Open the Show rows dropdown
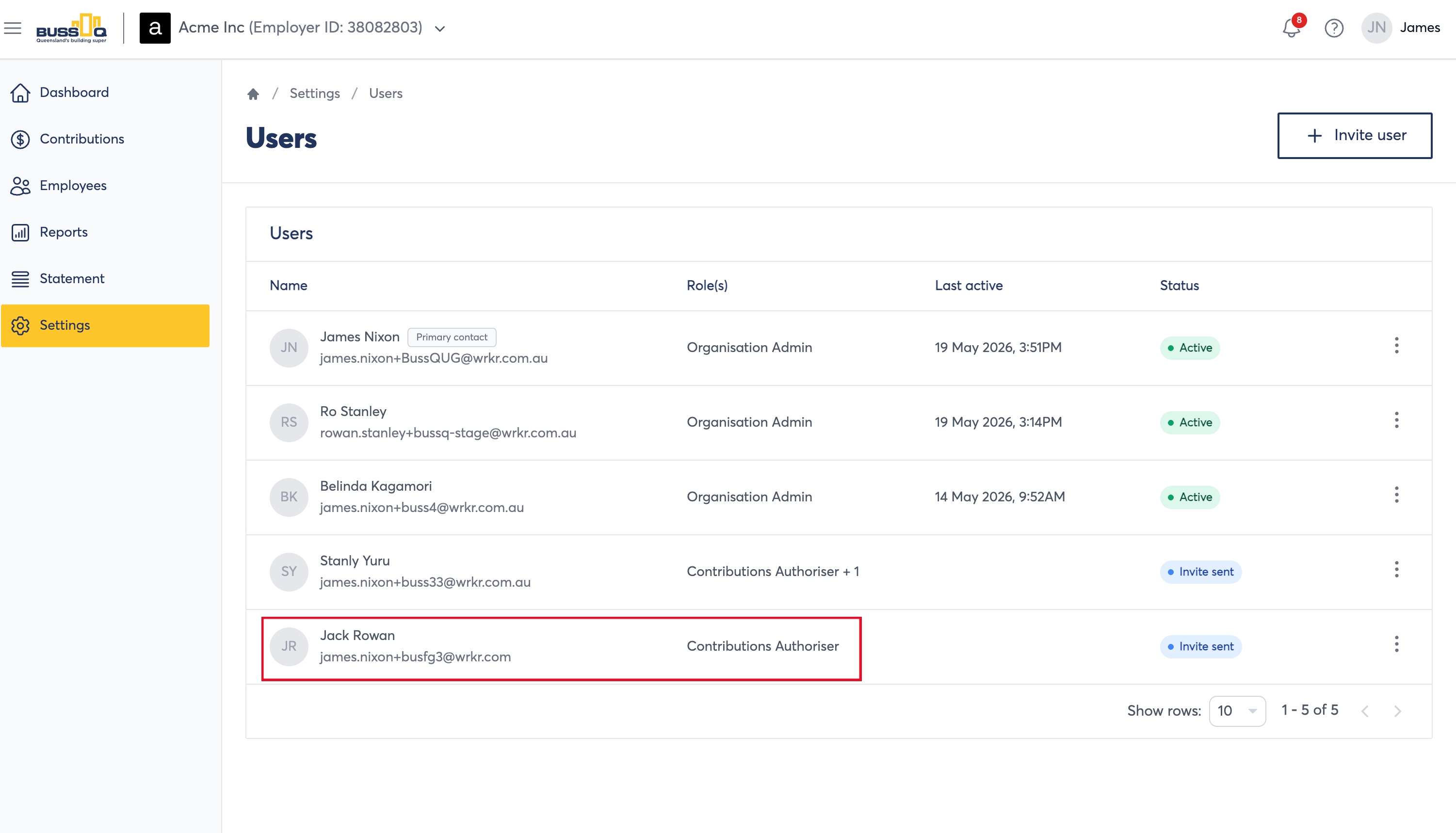1456x833 pixels. [1237, 710]
